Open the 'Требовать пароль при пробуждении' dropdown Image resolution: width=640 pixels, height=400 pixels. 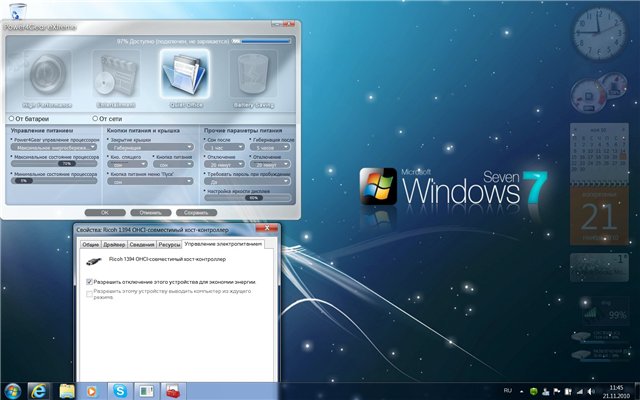tap(247, 181)
